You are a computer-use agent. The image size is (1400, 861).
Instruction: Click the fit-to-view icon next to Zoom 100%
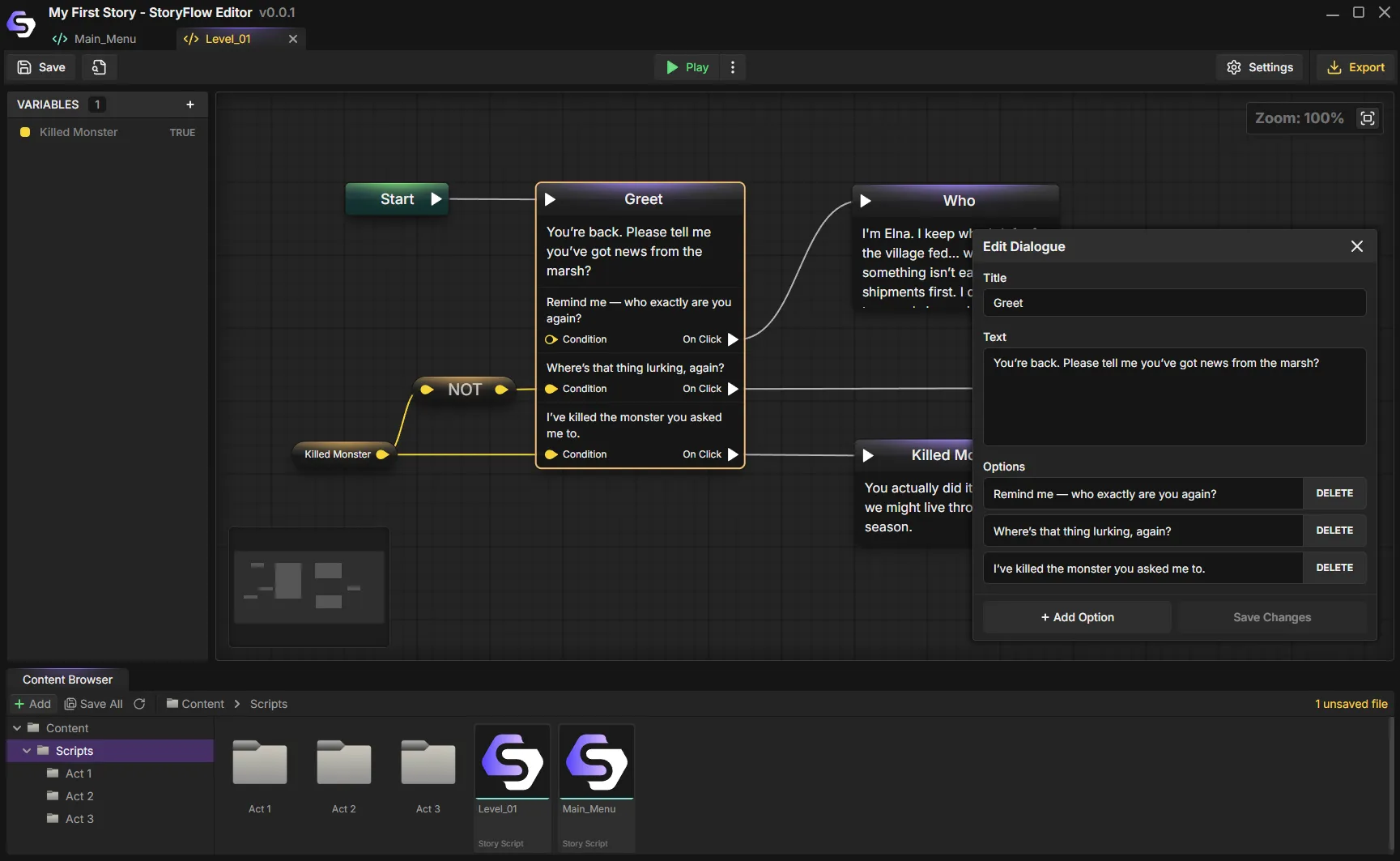1368,118
